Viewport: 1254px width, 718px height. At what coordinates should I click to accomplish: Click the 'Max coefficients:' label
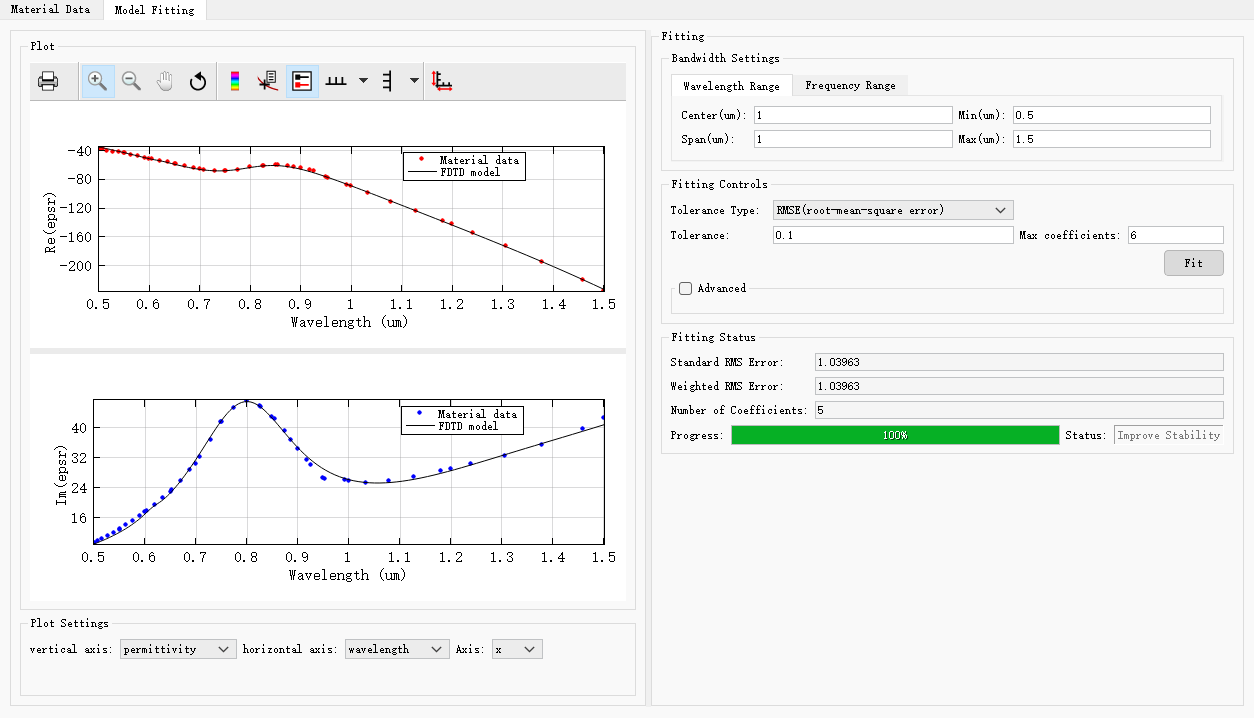(x=1069, y=235)
